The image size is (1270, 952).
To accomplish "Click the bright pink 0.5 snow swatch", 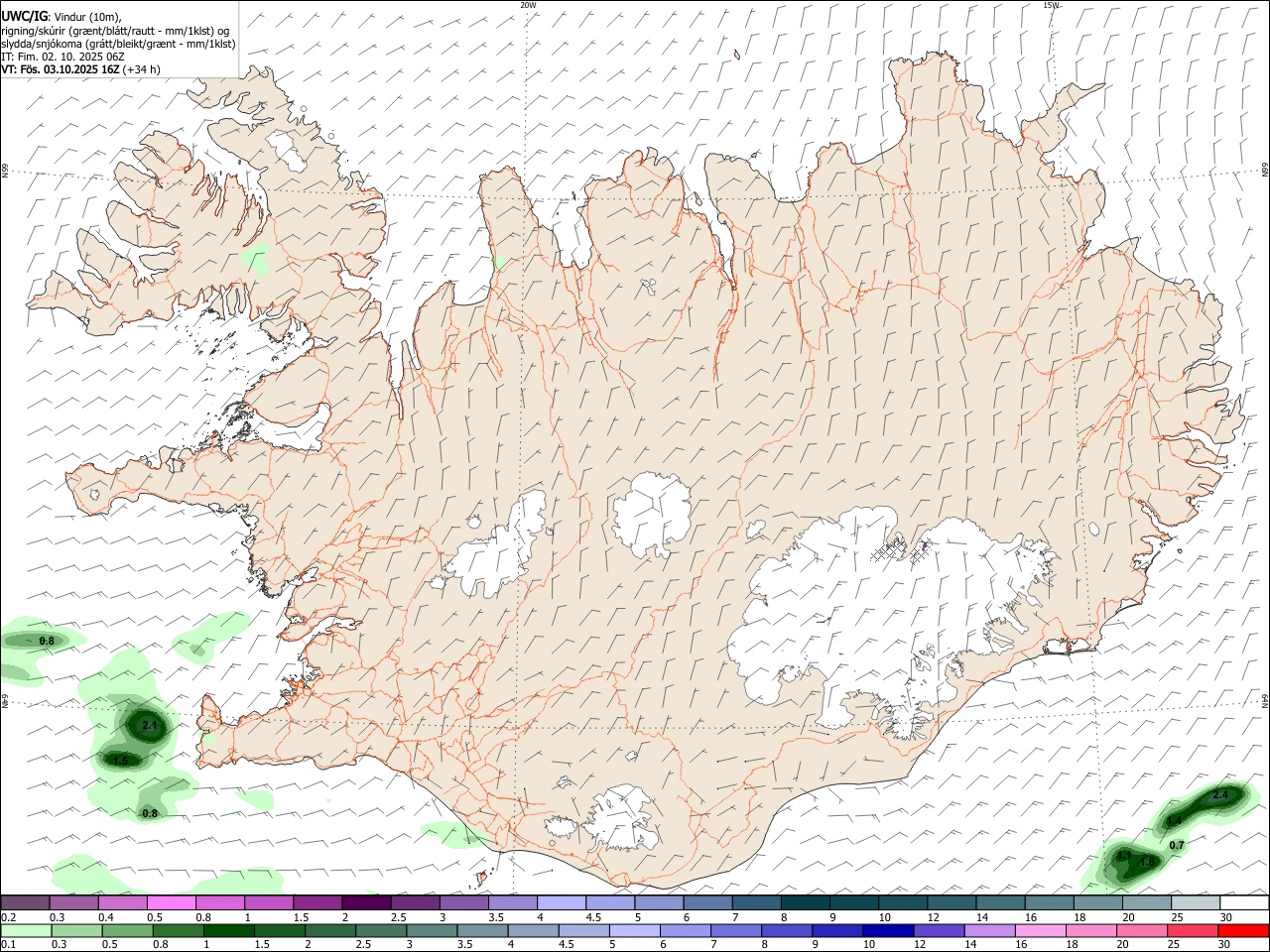I will 172,903.
